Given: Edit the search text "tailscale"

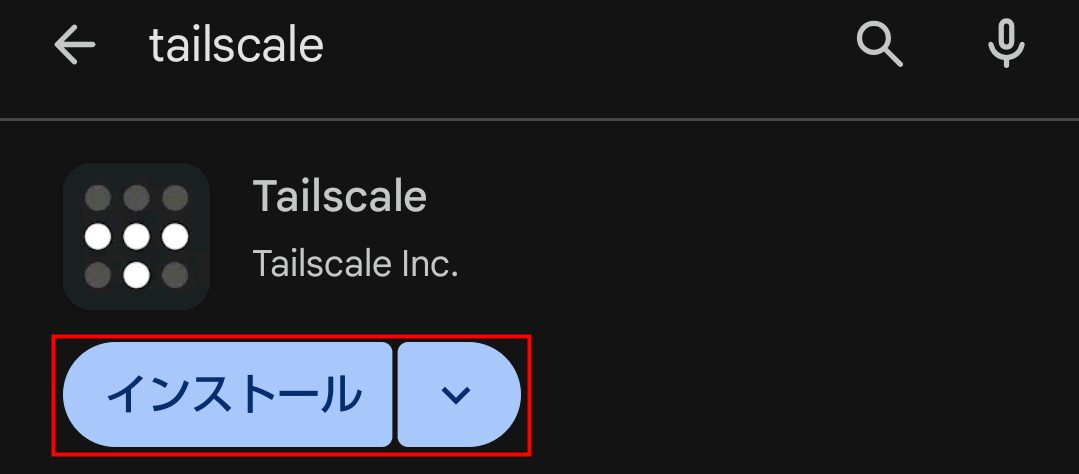Looking at the screenshot, I should point(237,45).
